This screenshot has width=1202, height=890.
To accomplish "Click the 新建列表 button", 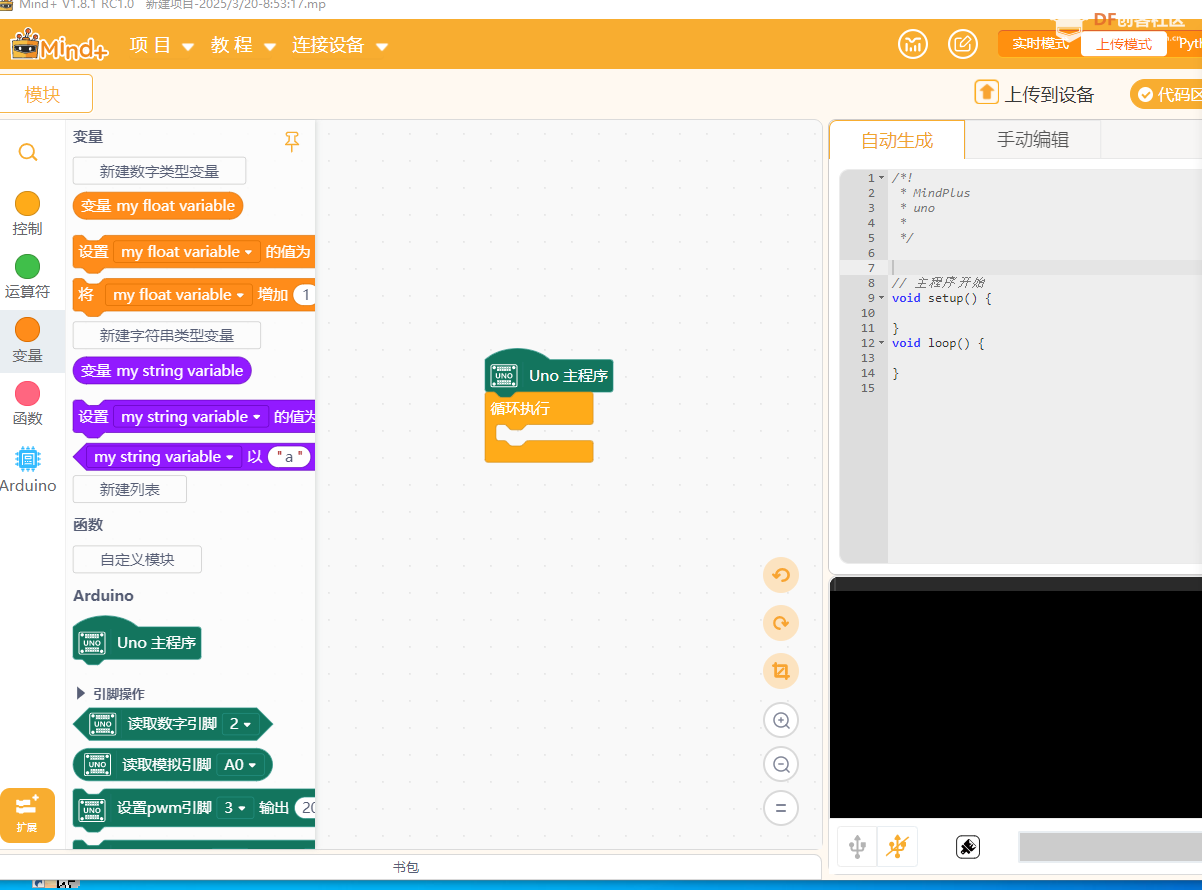I will pos(130,489).
